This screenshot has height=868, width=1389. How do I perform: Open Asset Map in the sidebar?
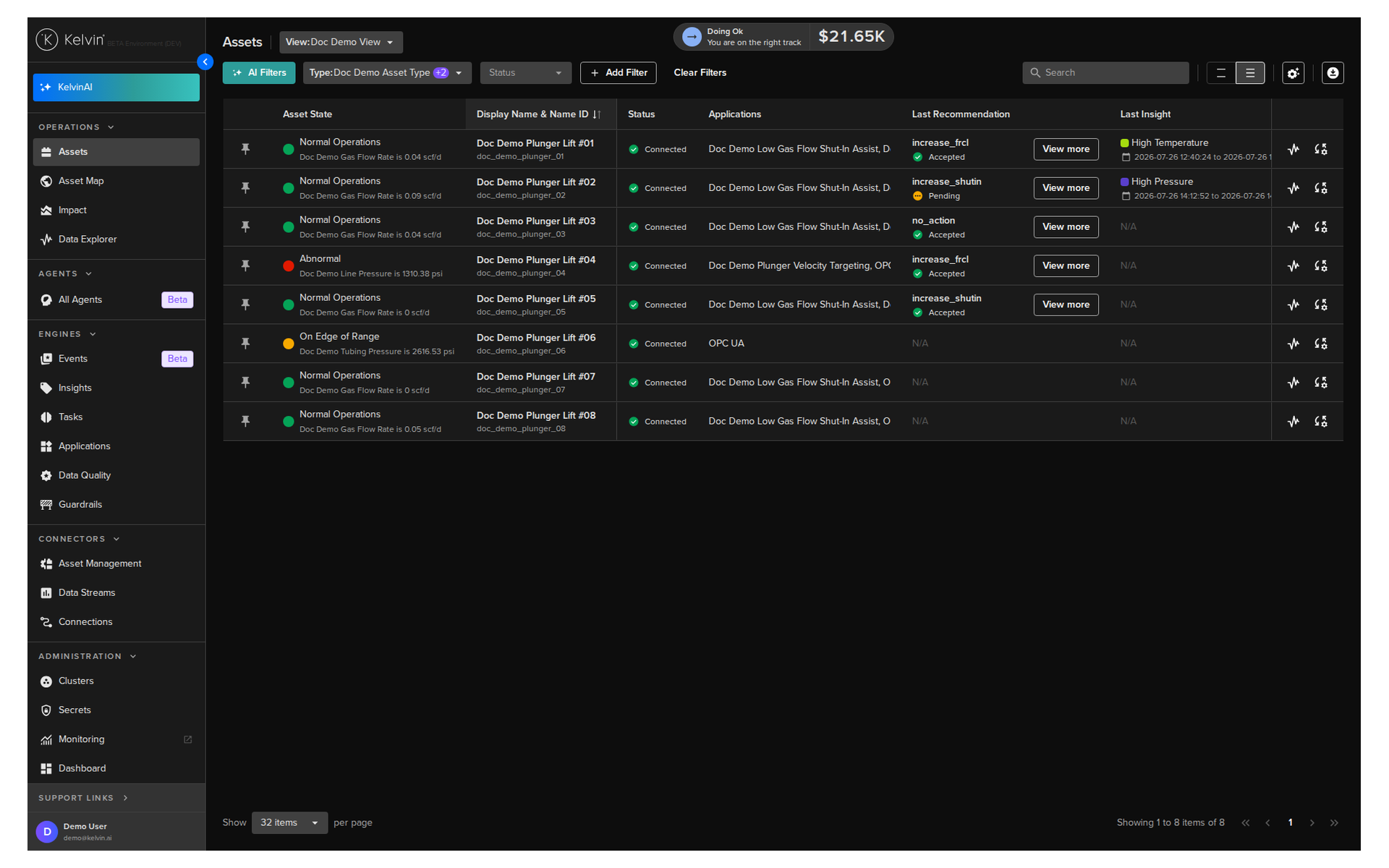pos(116,181)
